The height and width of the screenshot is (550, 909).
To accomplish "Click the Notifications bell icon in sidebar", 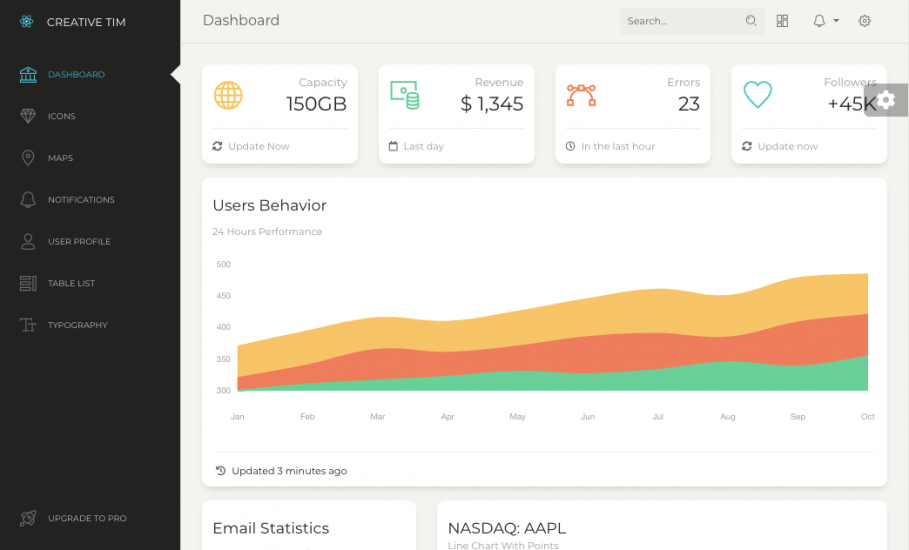I will (28, 199).
